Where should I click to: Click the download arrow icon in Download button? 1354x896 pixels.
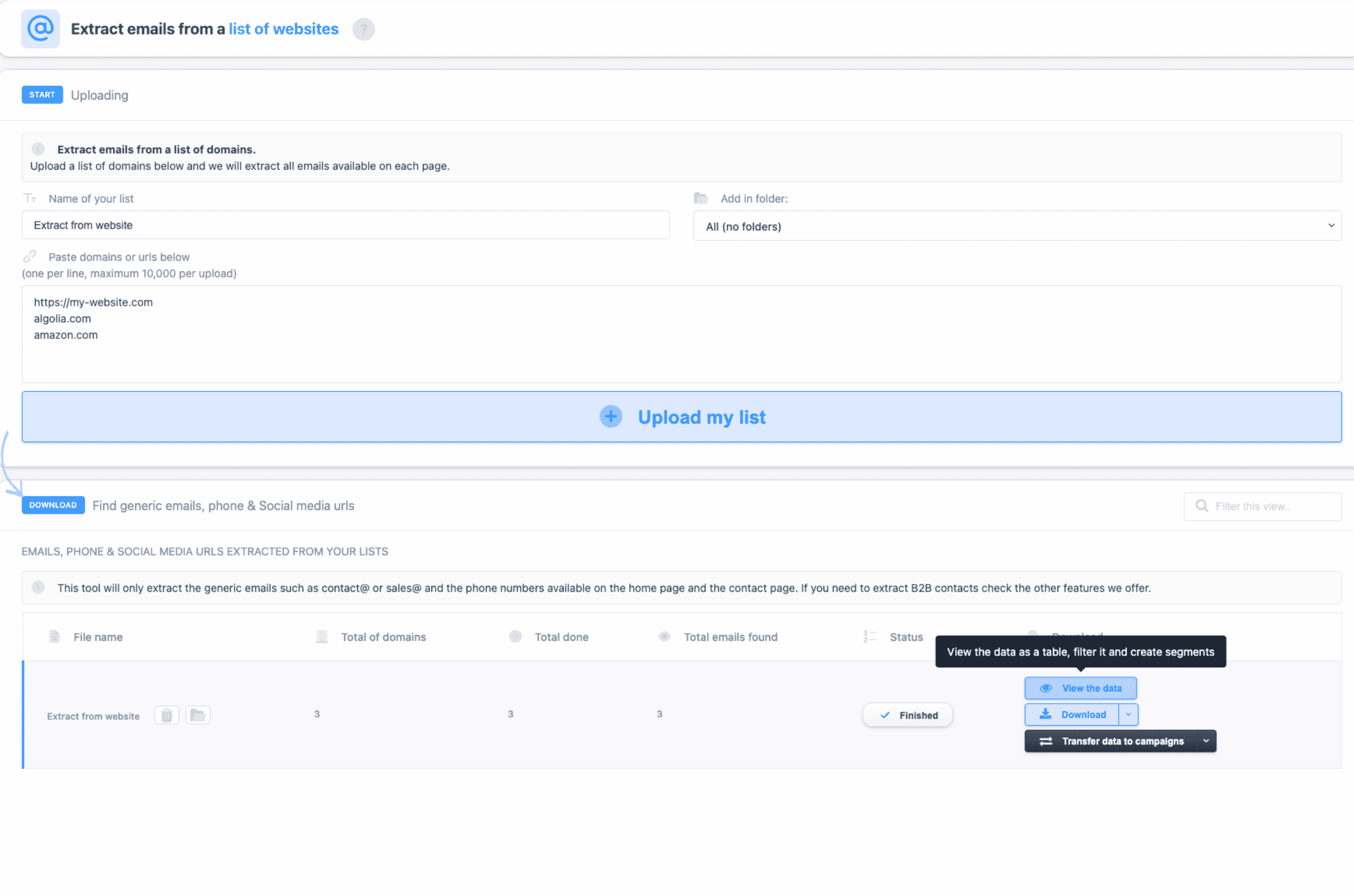[x=1046, y=714]
